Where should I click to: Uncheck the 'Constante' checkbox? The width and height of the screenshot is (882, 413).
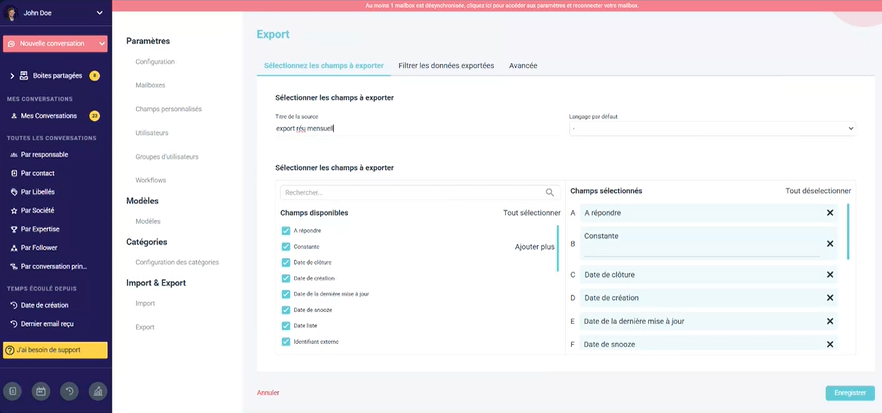(x=286, y=246)
